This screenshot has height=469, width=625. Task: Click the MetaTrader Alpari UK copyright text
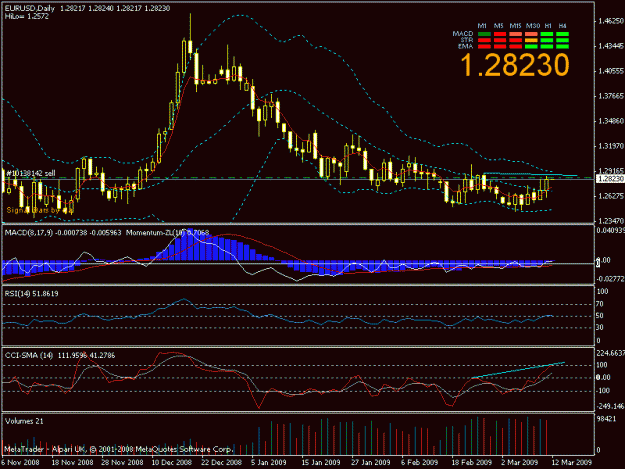click(x=118, y=449)
